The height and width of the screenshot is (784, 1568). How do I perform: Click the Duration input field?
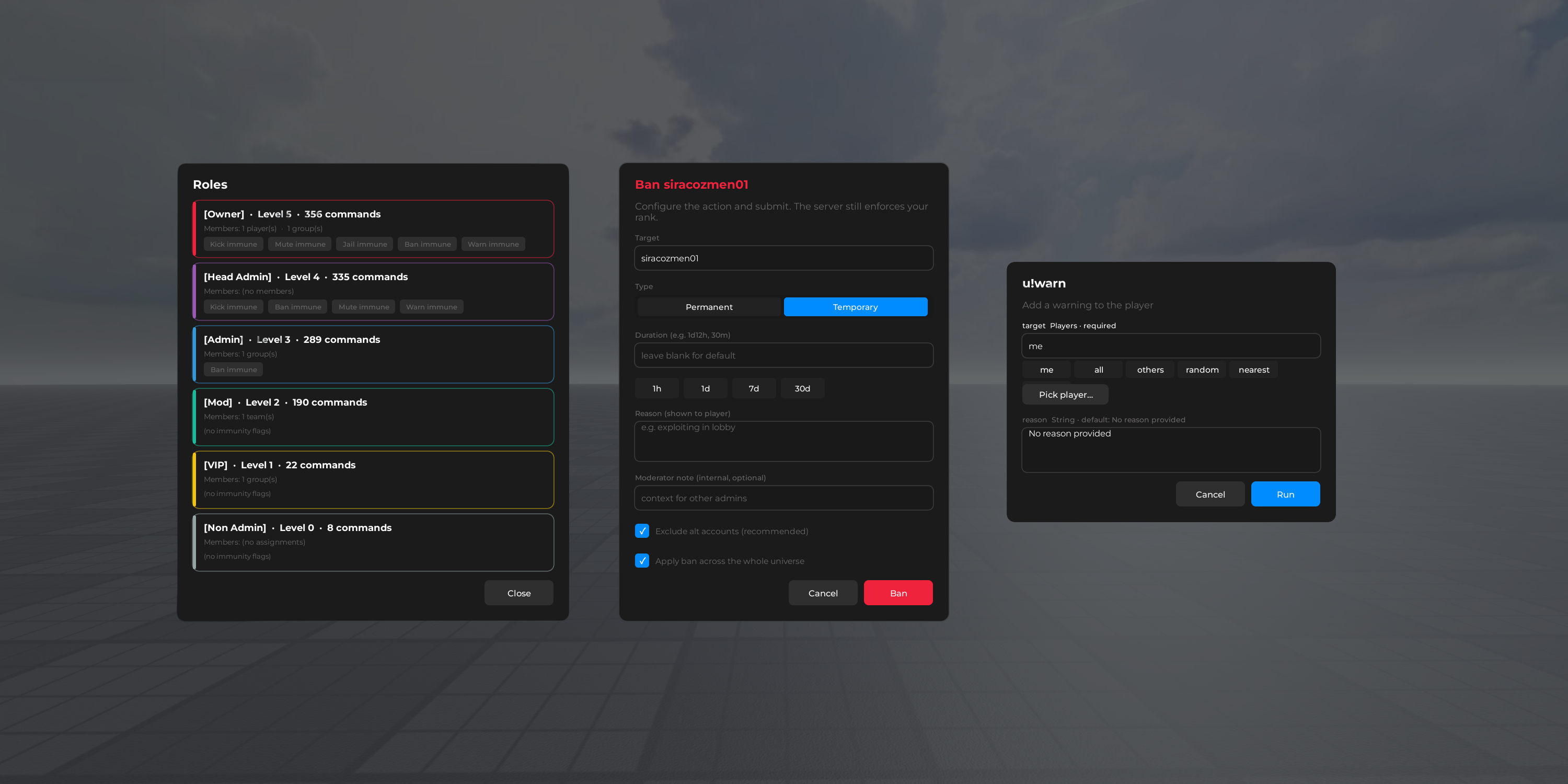[783, 355]
